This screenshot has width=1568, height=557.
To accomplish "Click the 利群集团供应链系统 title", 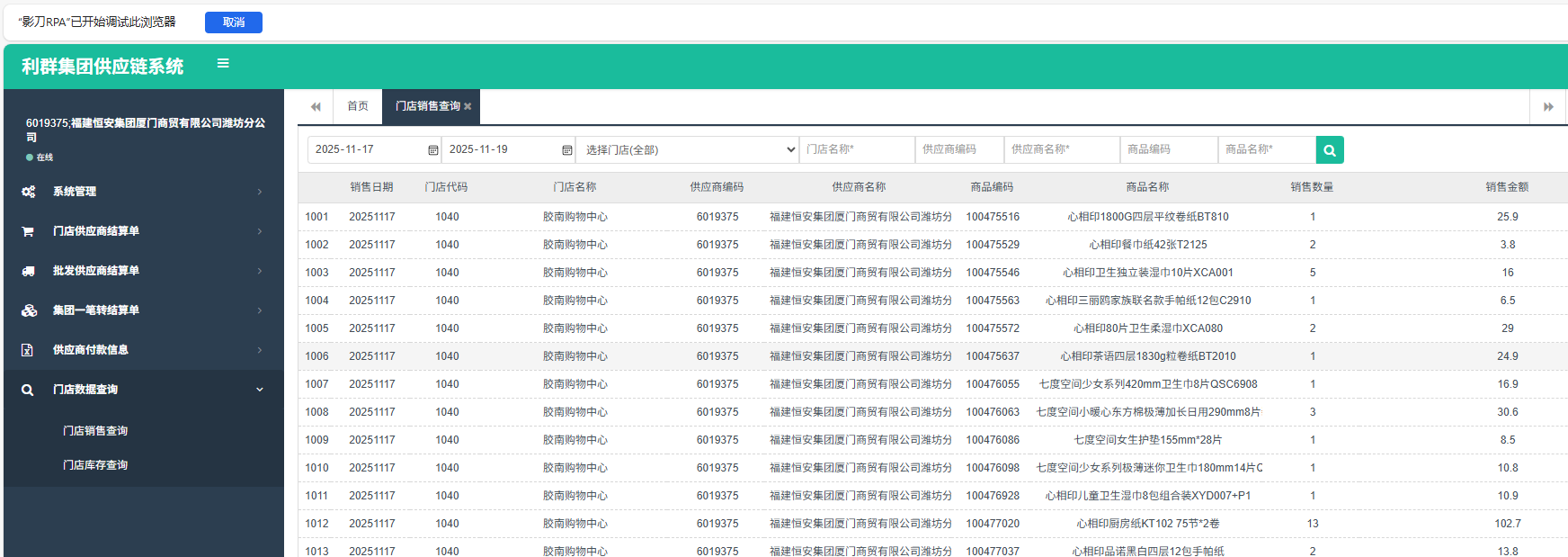I will (102, 67).
